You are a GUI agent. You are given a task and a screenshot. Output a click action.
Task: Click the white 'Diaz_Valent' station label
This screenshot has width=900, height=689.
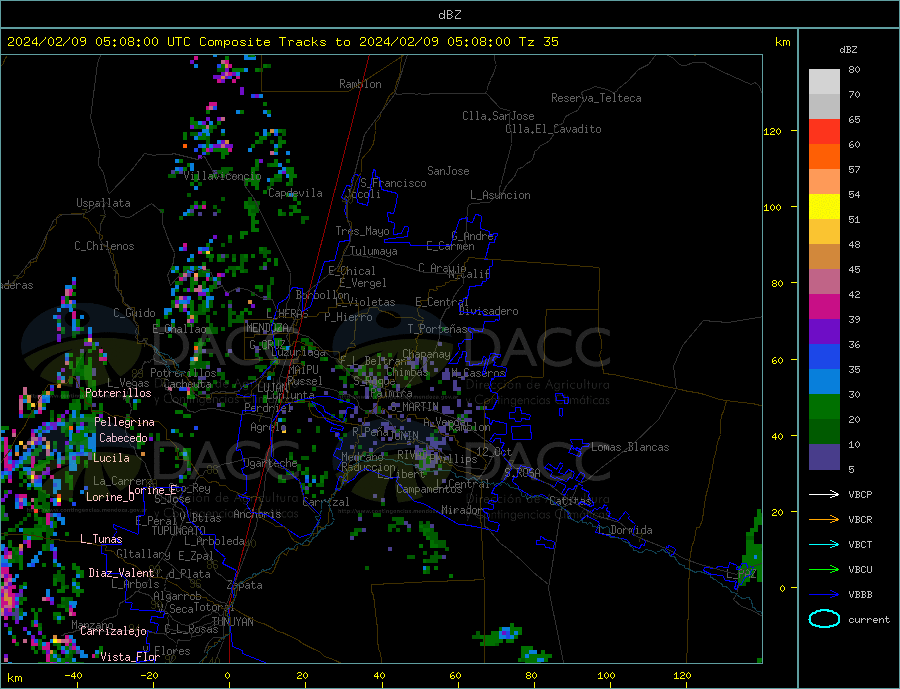121,573
